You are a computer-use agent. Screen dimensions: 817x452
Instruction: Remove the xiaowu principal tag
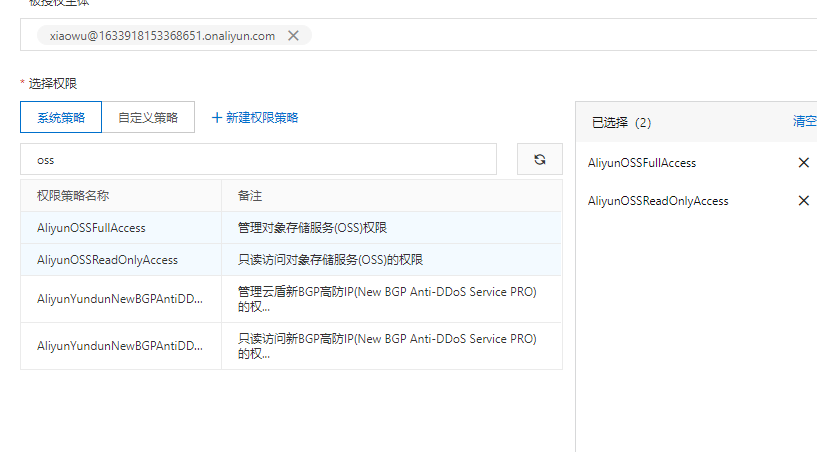point(293,35)
